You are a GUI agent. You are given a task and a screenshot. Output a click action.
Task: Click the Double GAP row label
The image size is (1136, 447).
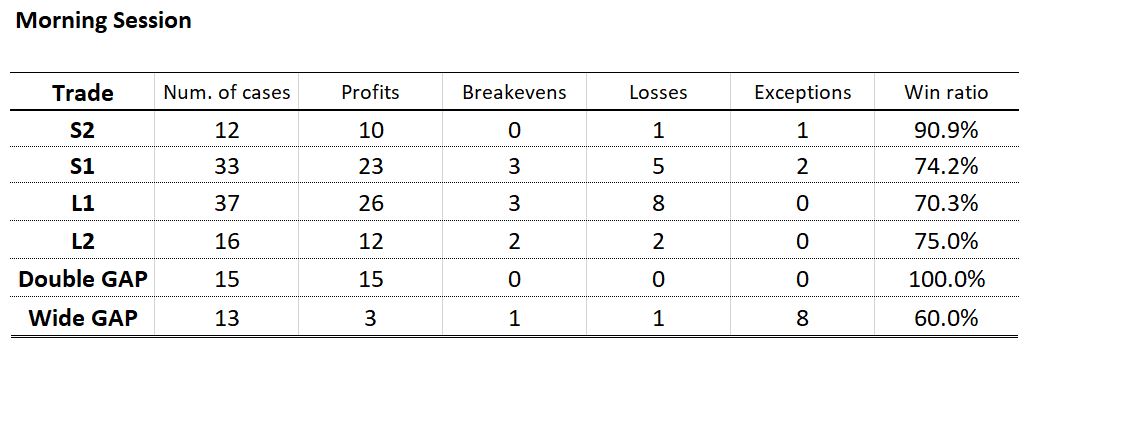83,279
